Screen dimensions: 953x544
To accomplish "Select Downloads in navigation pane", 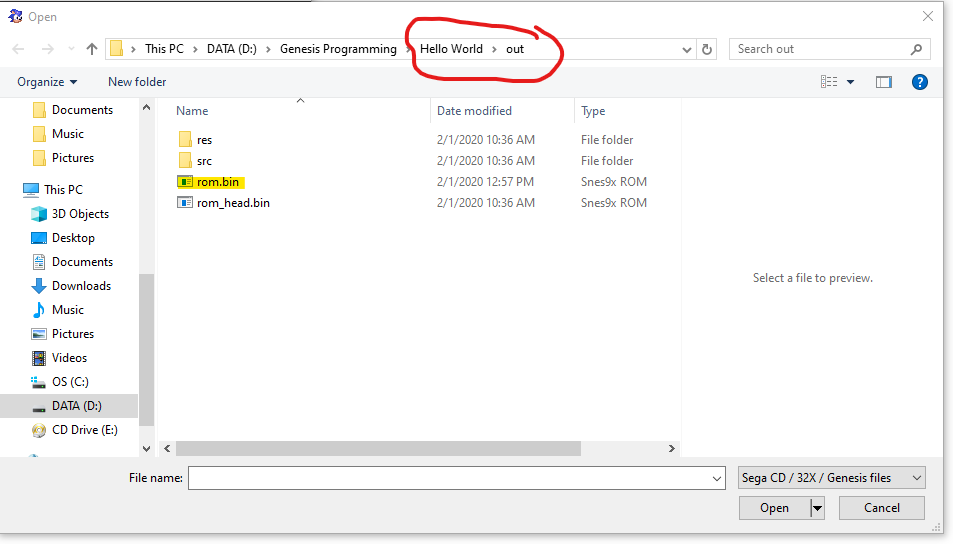I will click(x=81, y=286).
